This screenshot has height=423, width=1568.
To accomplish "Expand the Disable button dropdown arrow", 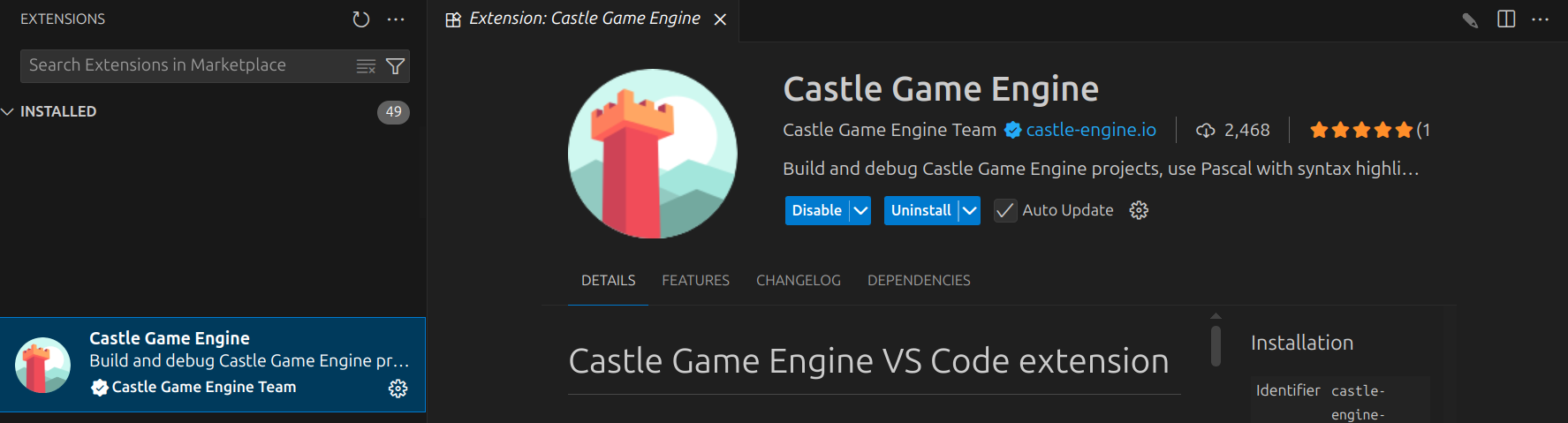I will pos(860,210).
